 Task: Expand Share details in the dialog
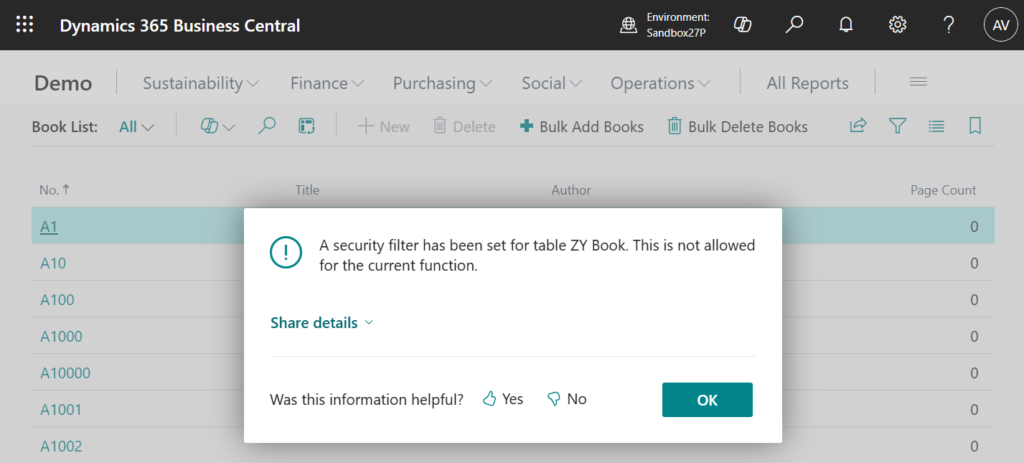(x=322, y=323)
